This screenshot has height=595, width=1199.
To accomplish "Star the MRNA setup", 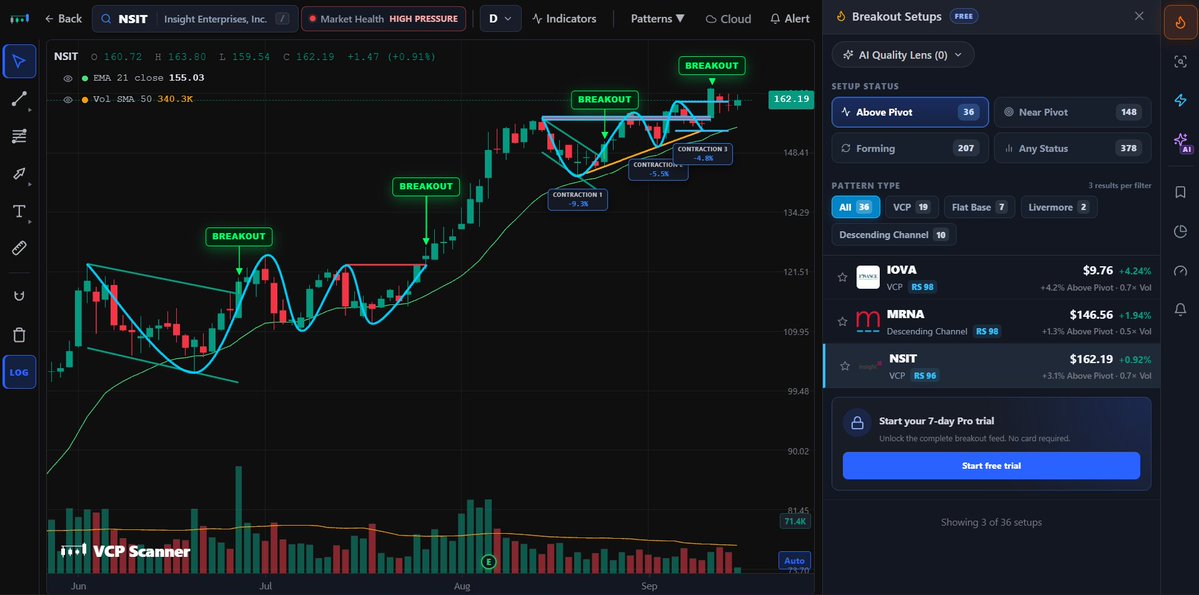I will 842,321.
